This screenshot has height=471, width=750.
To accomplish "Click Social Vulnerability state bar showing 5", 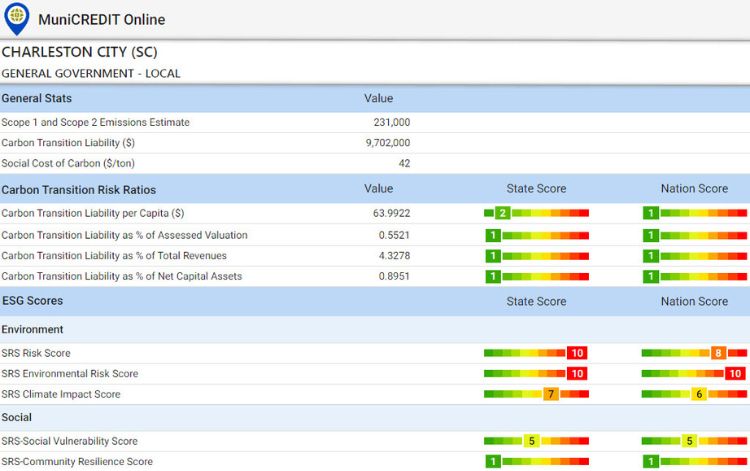I will 536,441.
